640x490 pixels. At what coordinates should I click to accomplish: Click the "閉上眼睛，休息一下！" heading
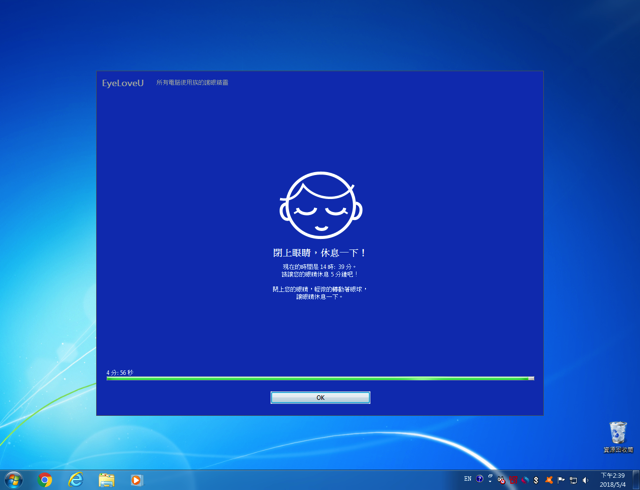pyautogui.click(x=320, y=253)
